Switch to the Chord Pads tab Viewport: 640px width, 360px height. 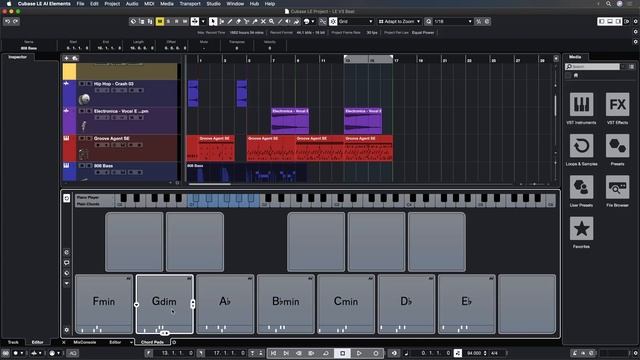pyautogui.click(x=152, y=342)
